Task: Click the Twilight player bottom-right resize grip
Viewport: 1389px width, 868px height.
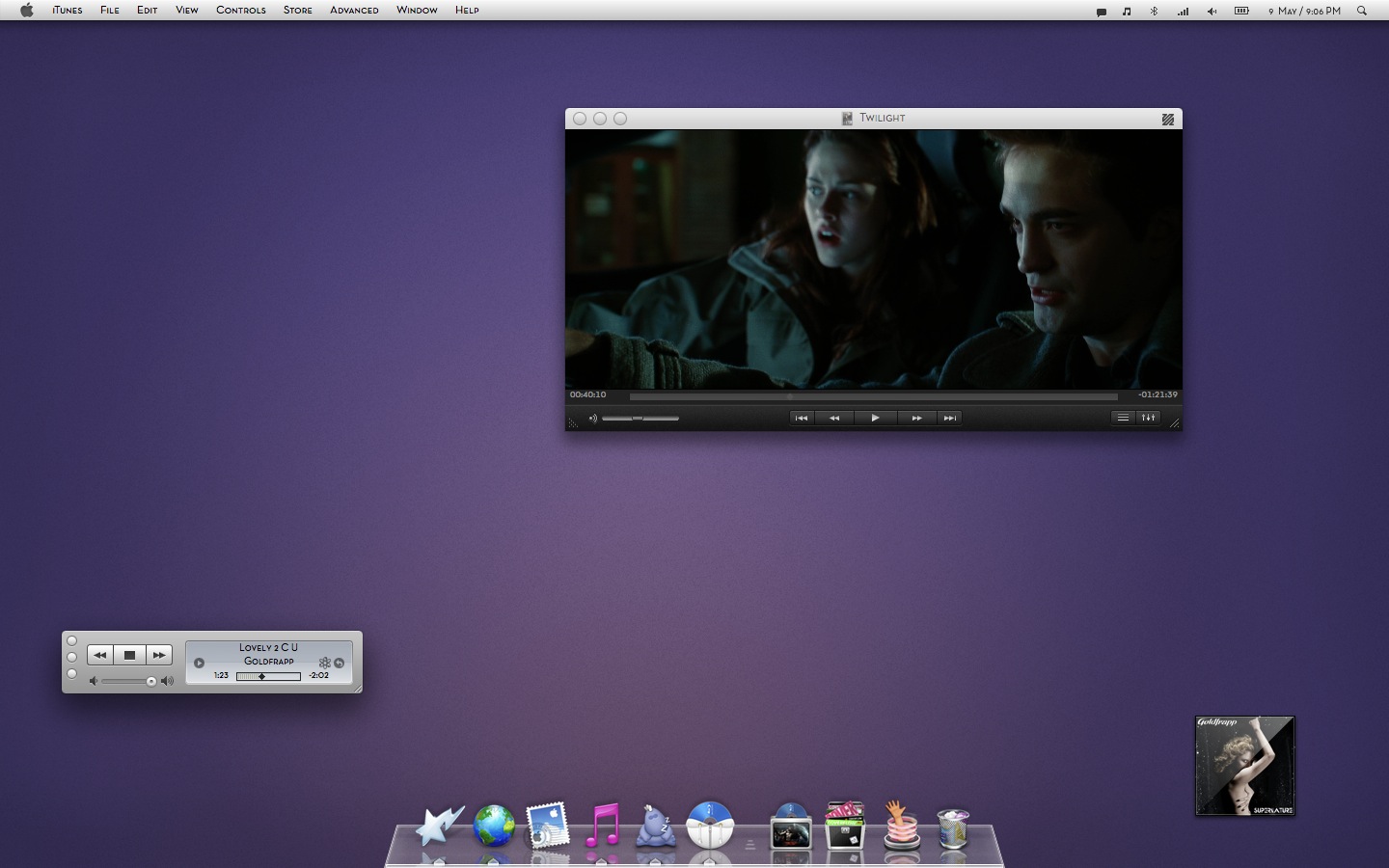Action: click(x=1174, y=423)
